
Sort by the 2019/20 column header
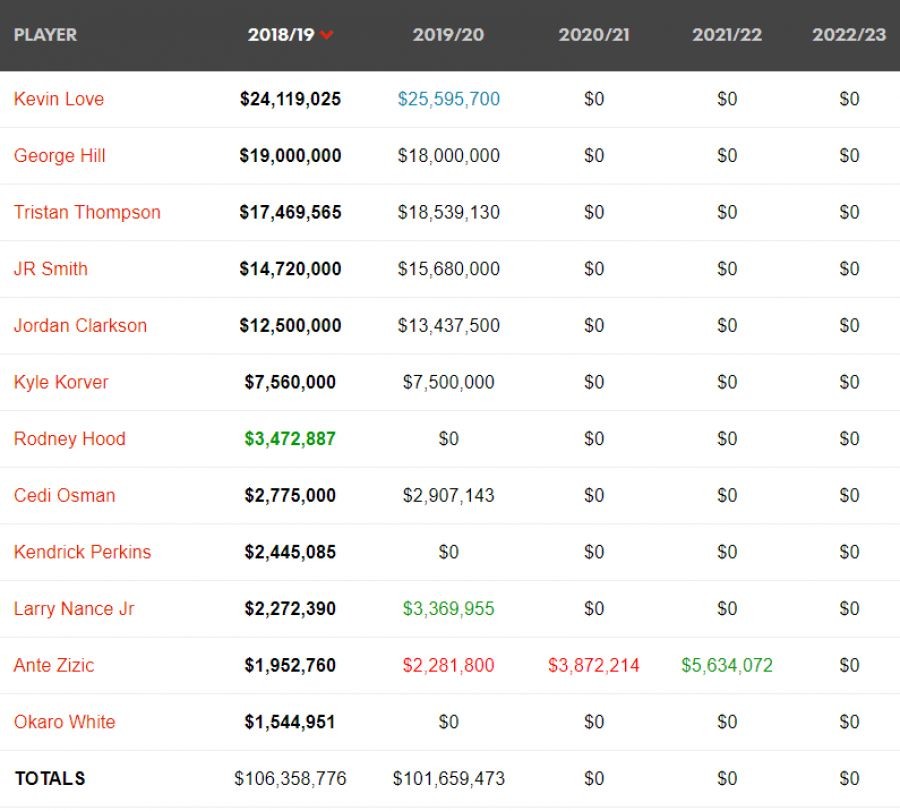[x=448, y=34]
